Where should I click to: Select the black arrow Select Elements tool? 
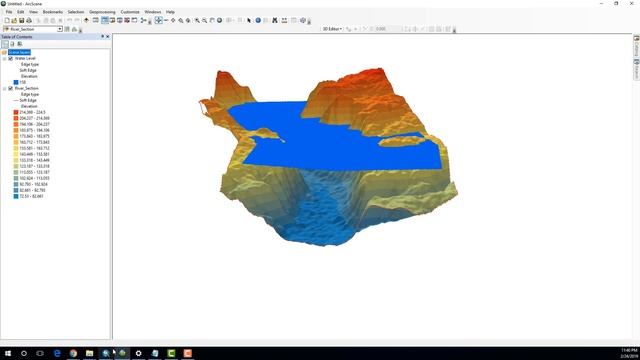[x=249, y=20]
